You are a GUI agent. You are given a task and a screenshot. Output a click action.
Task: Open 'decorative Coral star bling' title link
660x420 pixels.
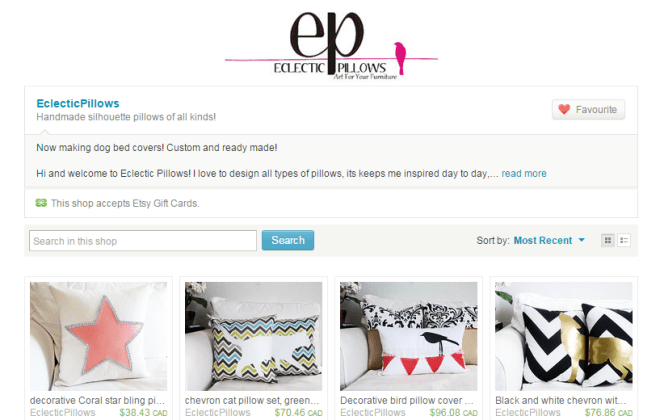97,400
